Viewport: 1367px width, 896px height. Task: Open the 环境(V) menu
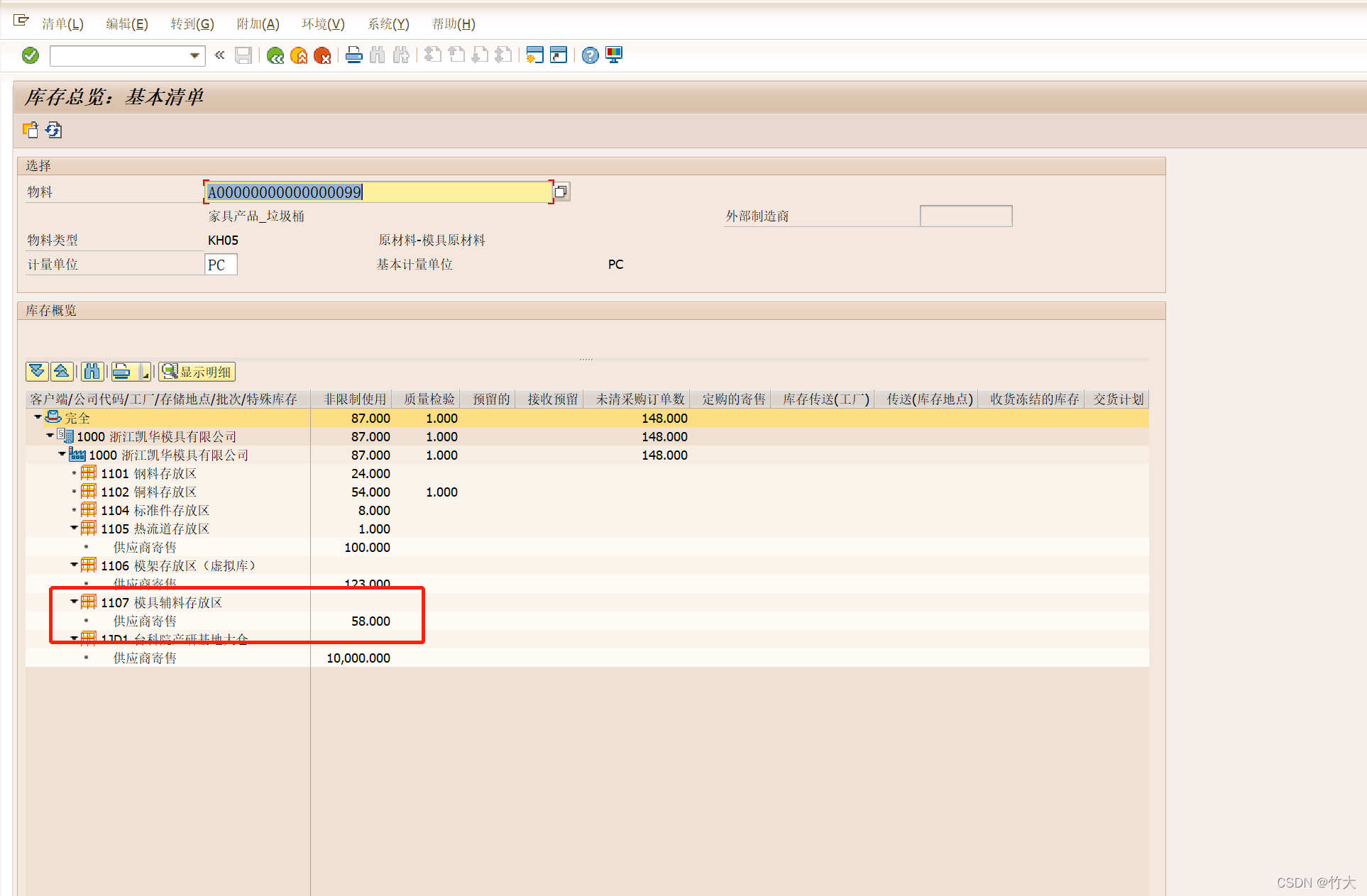tap(323, 24)
